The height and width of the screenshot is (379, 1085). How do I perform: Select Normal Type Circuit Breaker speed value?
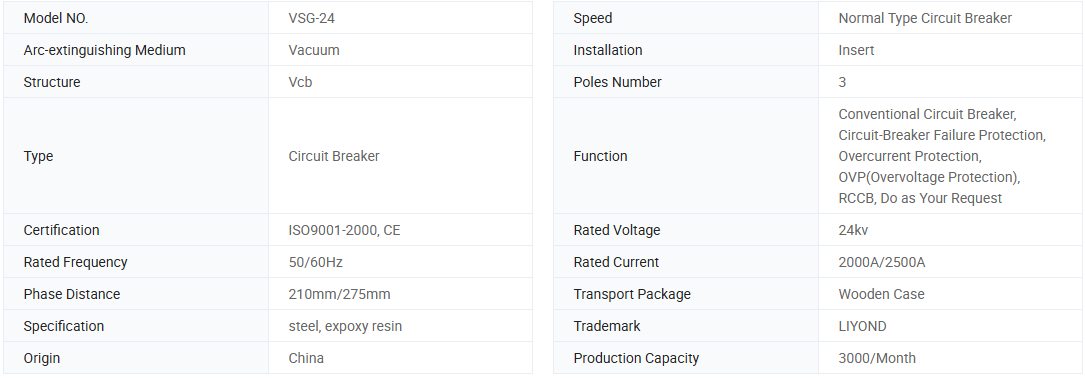coord(925,19)
